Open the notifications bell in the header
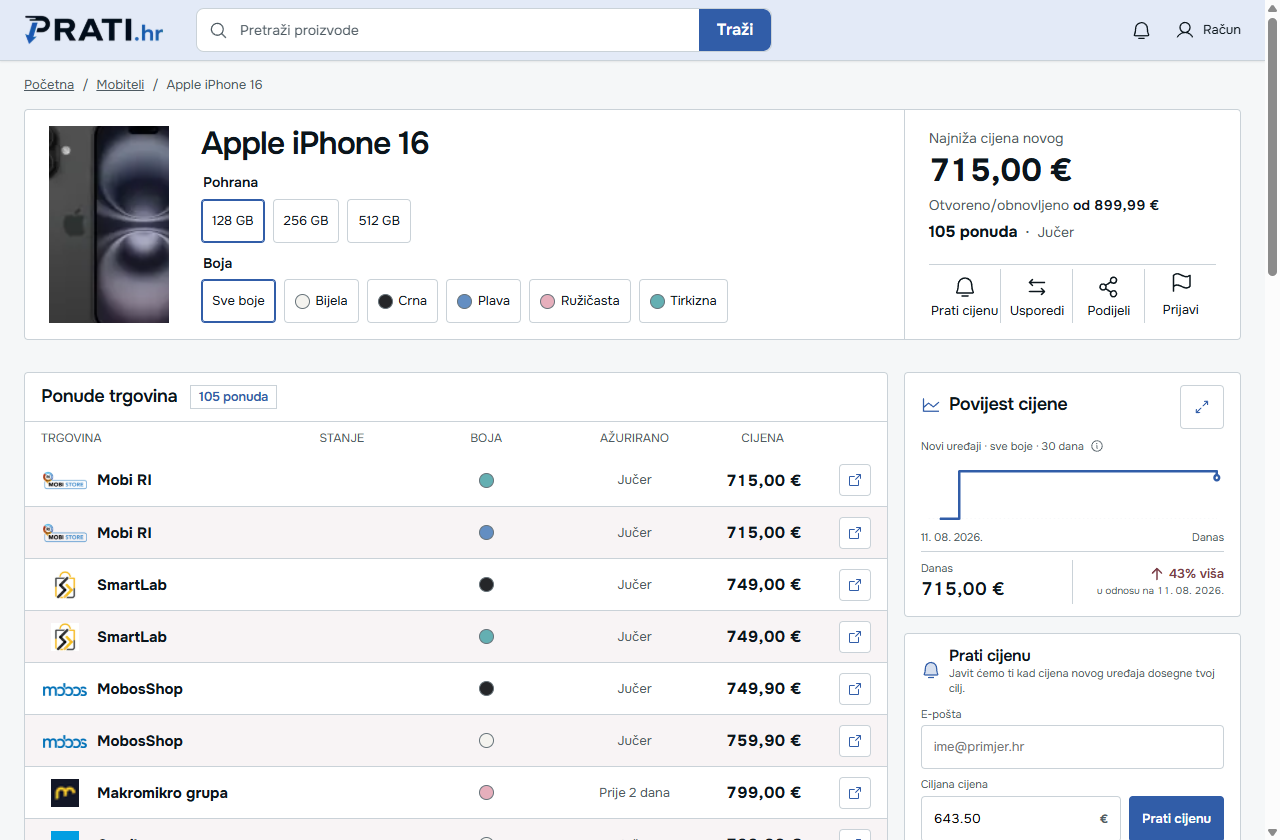Screen dimensions: 1280x840 1141,30
